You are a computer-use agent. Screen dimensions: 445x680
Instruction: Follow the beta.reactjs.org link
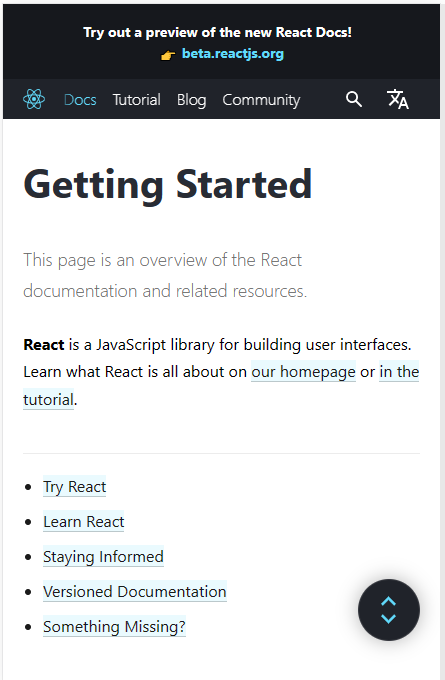tap(232, 54)
